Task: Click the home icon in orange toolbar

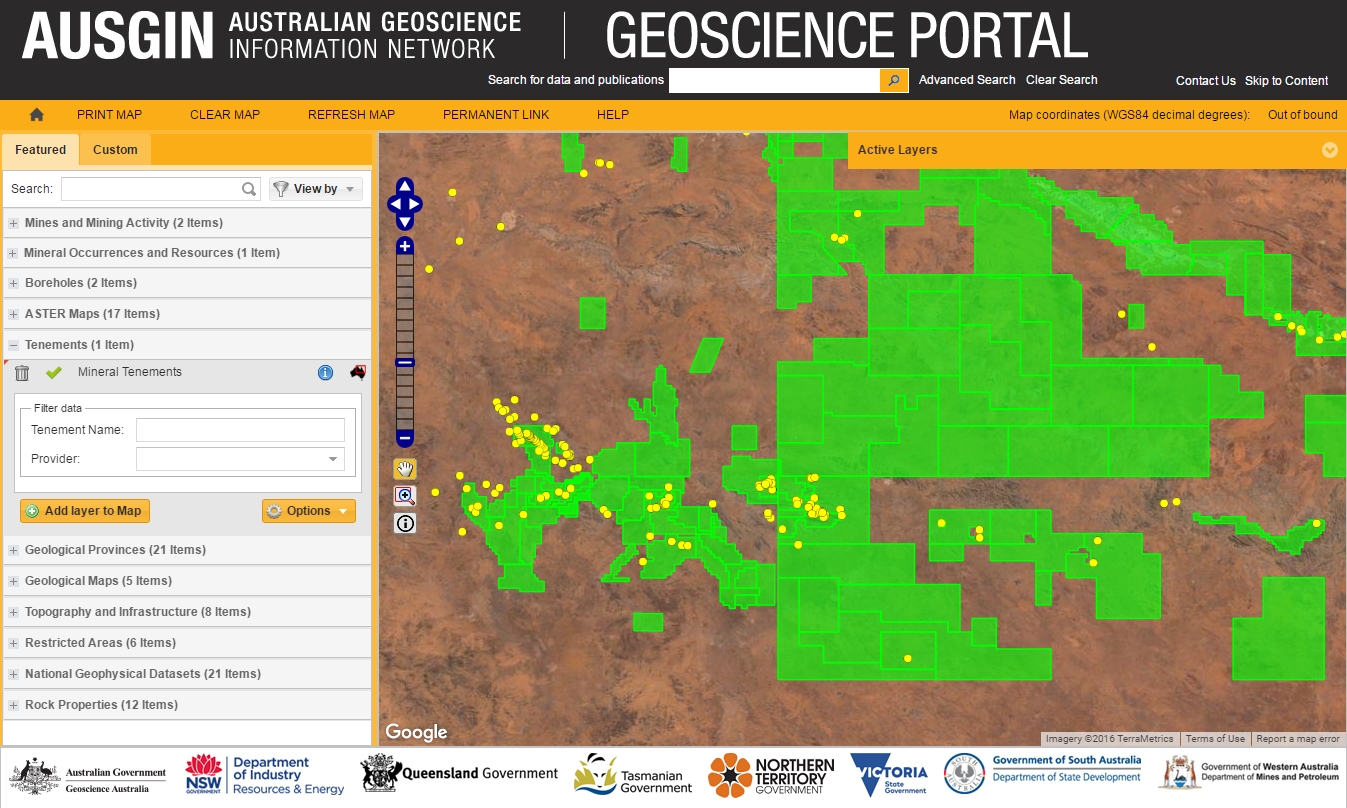Action: pyautogui.click(x=37, y=115)
